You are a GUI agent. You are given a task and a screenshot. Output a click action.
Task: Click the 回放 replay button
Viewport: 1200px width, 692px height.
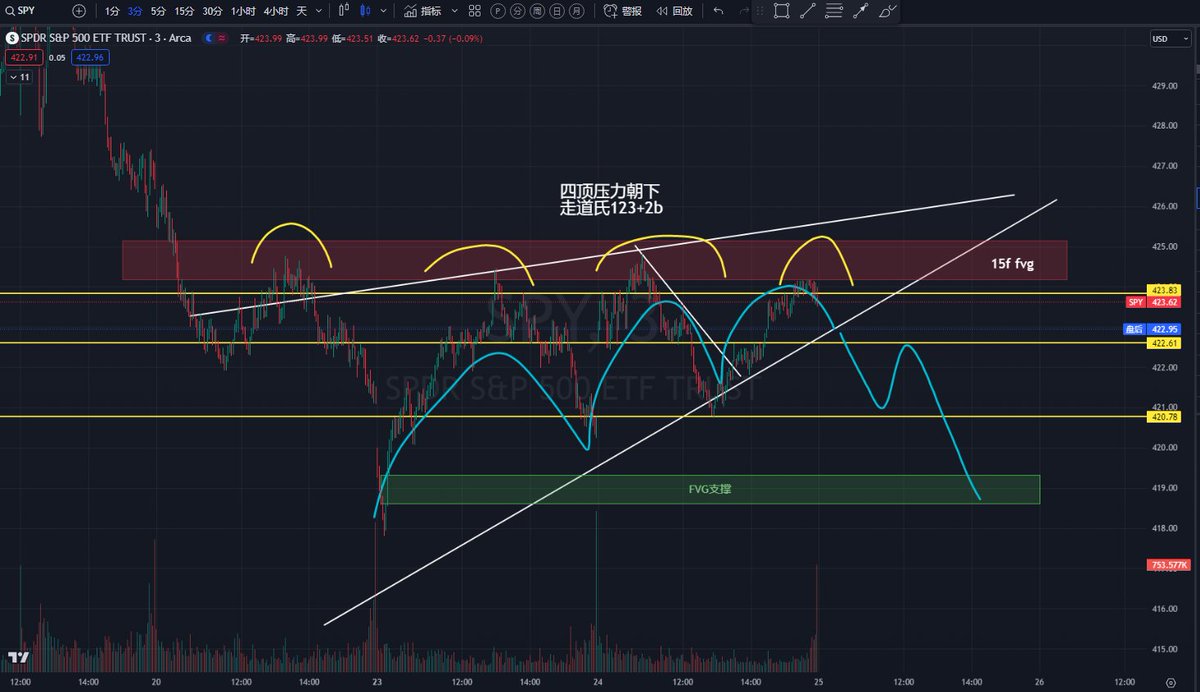pyautogui.click(x=673, y=11)
